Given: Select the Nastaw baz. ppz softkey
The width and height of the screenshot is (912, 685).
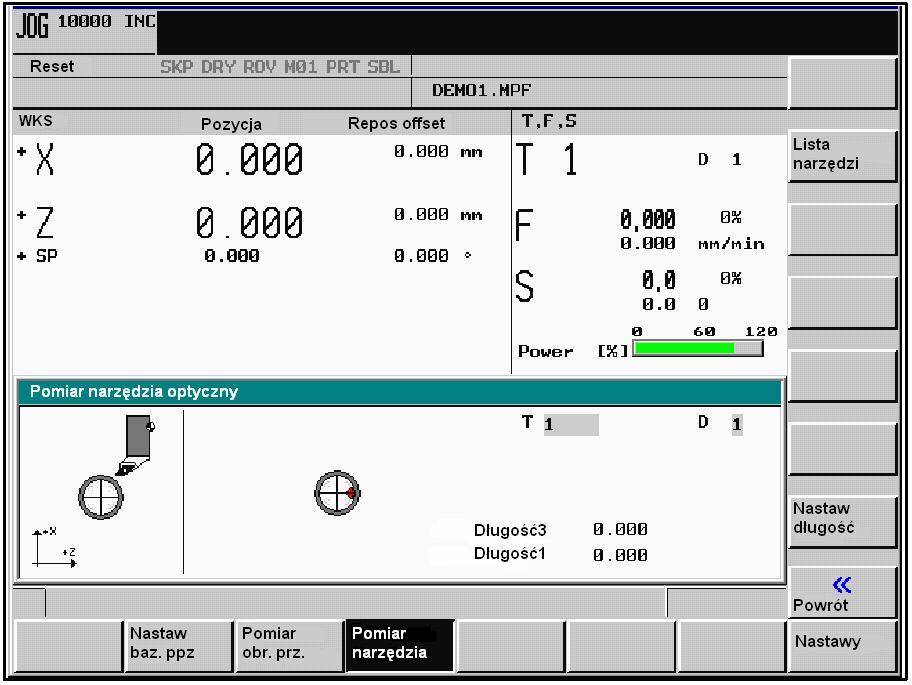Looking at the screenshot, I should (x=178, y=645).
